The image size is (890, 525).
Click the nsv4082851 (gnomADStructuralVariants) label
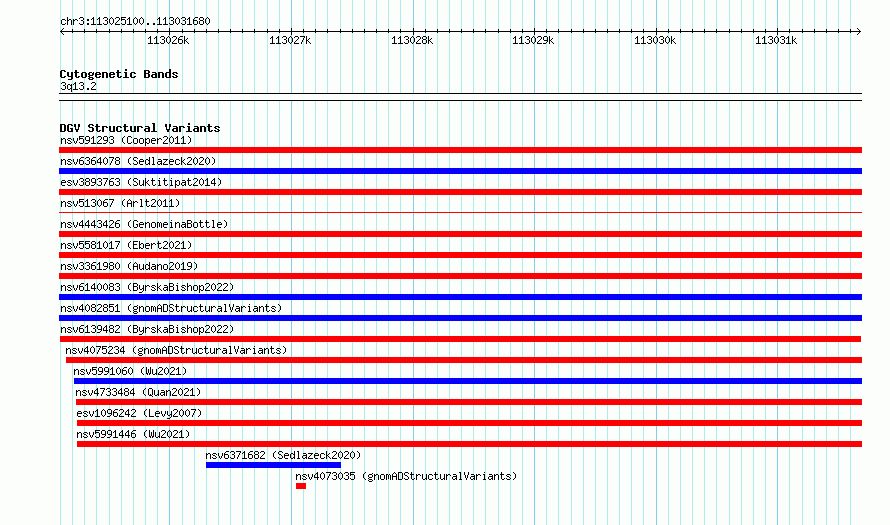pos(171,308)
